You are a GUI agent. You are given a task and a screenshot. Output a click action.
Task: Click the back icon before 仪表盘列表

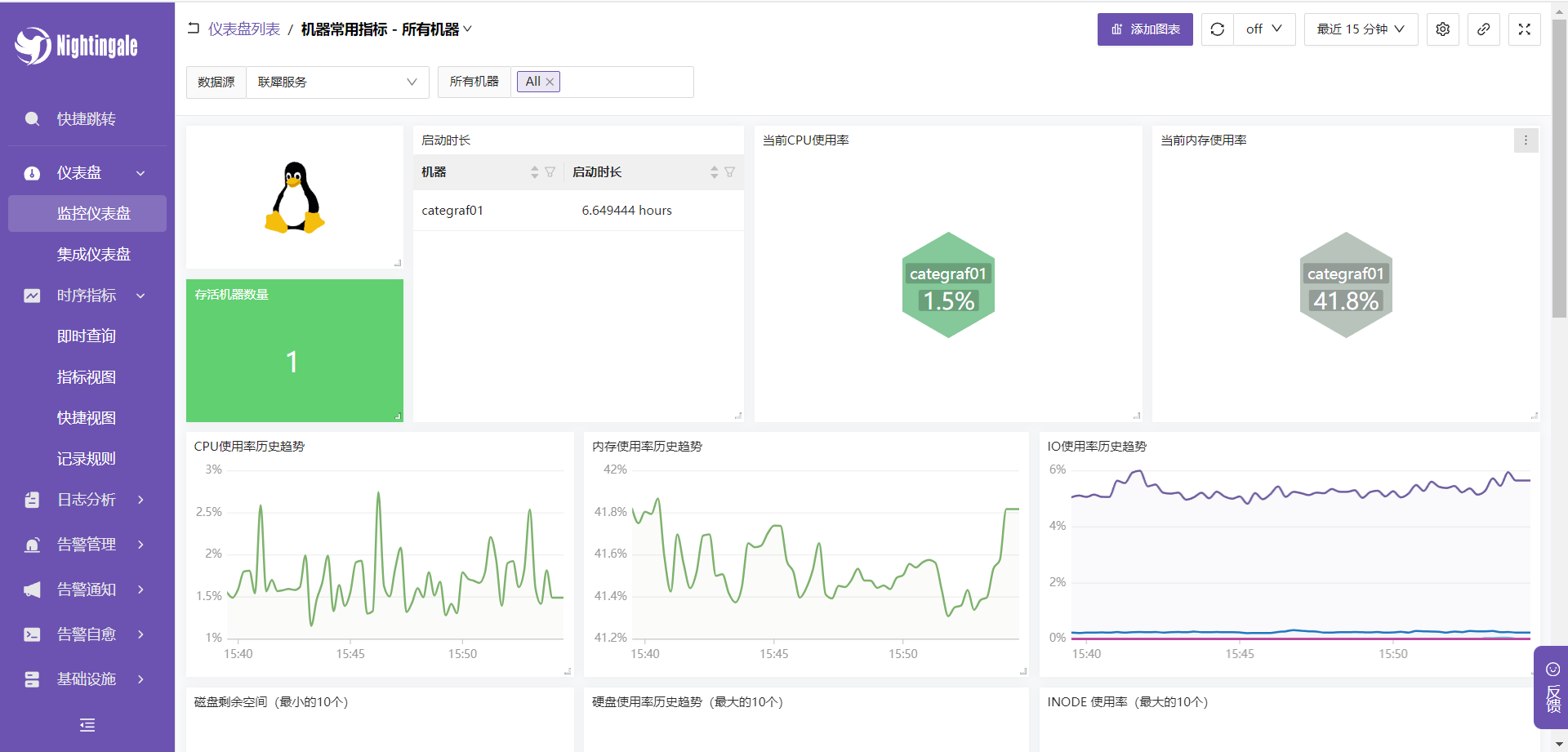click(194, 29)
